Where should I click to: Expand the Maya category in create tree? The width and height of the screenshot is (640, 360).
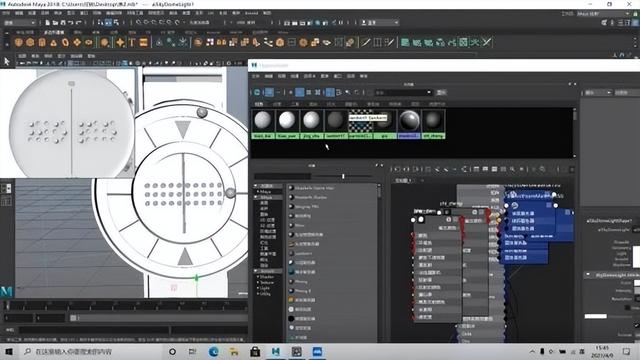(x=258, y=191)
